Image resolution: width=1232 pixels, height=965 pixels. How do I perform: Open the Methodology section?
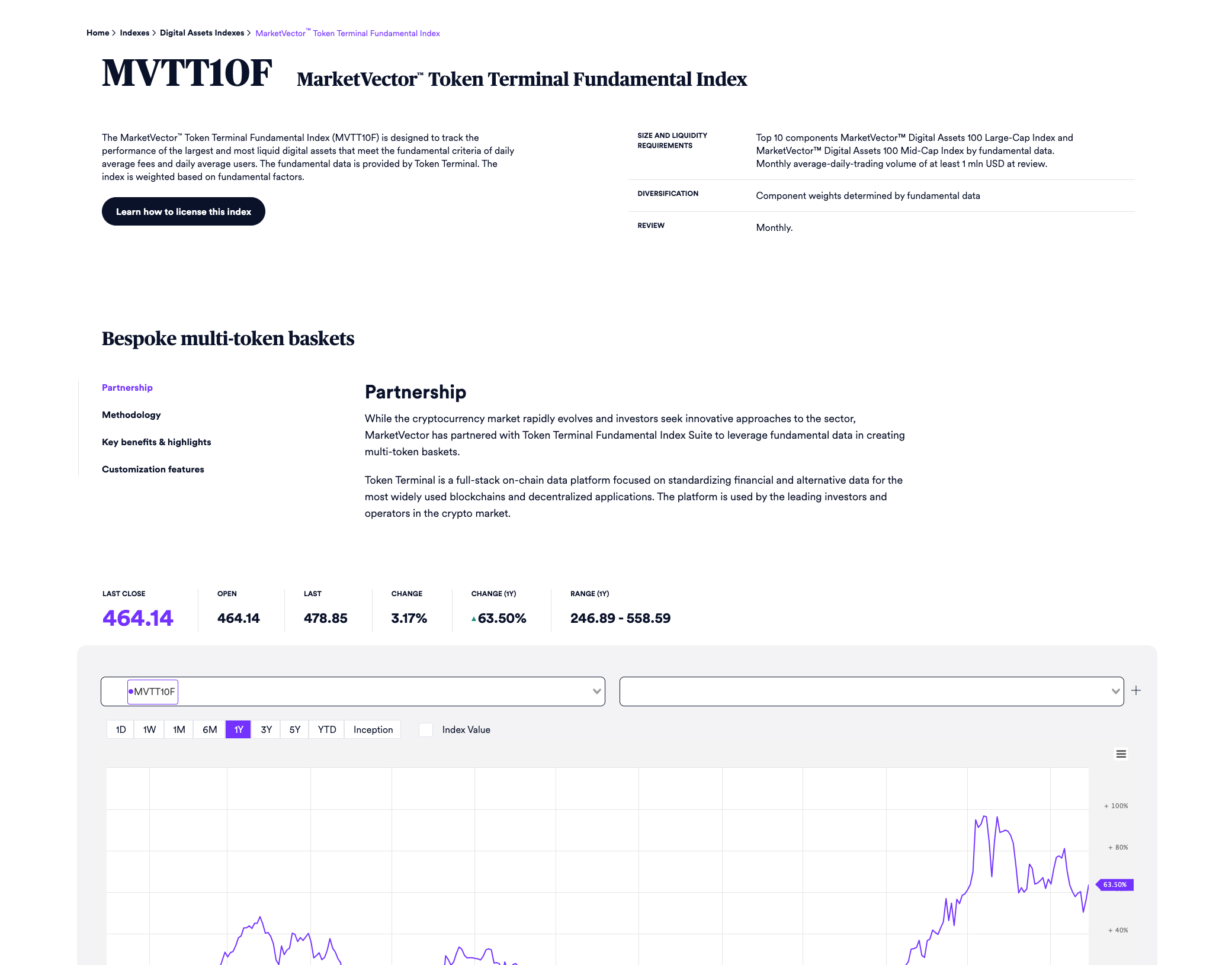pos(131,415)
